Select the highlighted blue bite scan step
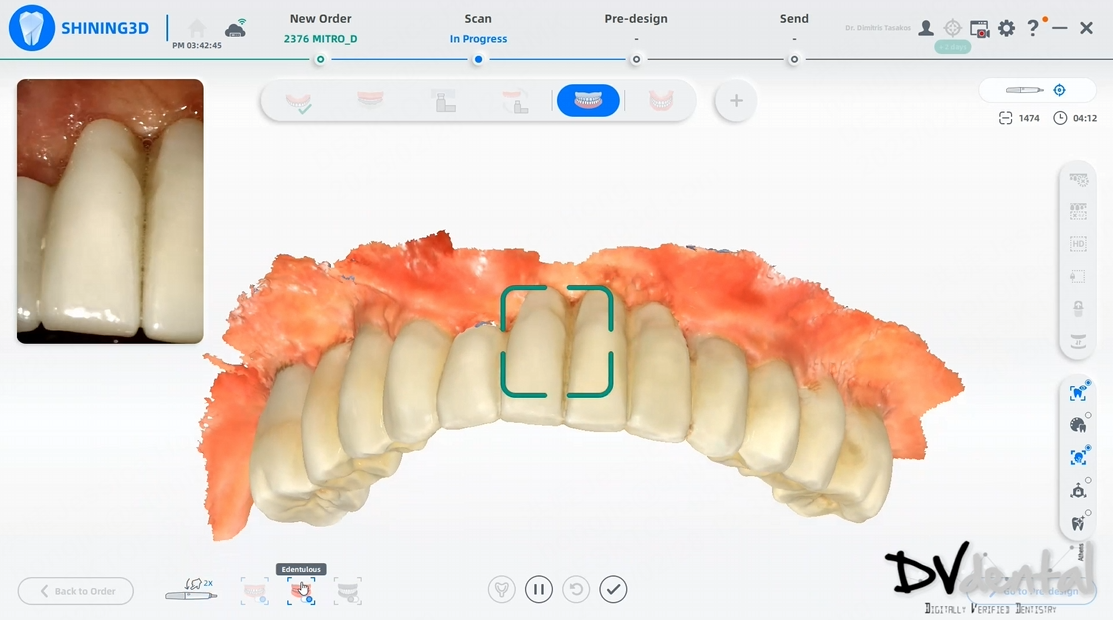This screenshot has width=1113, height=620. pos(588,101)
